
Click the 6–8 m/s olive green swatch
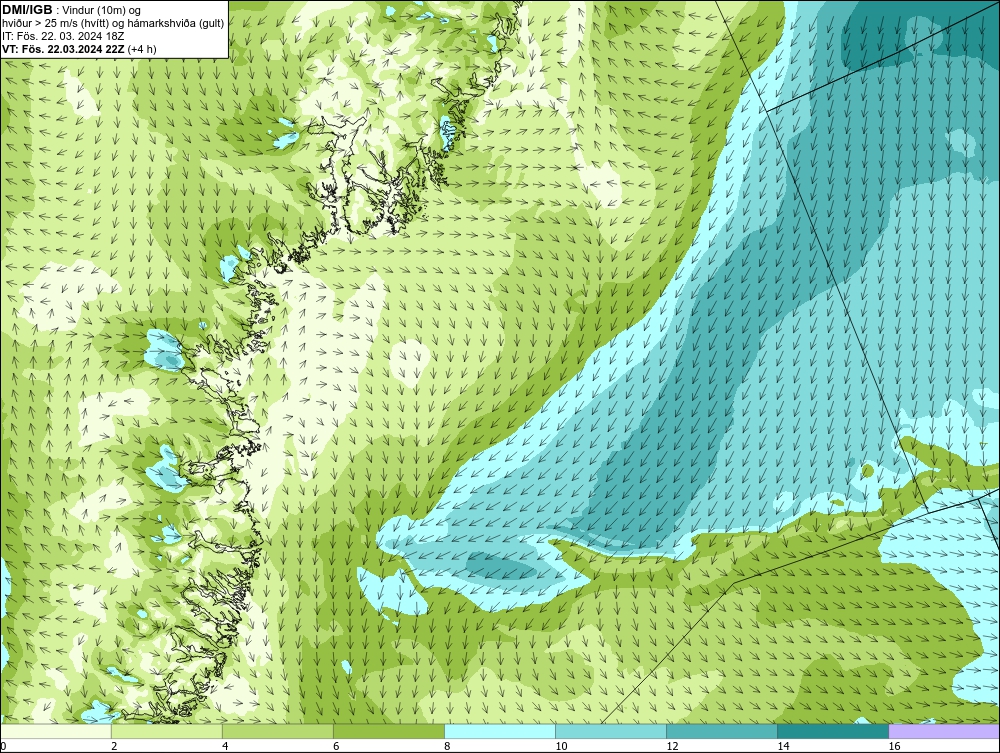click(x=389, y=731)
